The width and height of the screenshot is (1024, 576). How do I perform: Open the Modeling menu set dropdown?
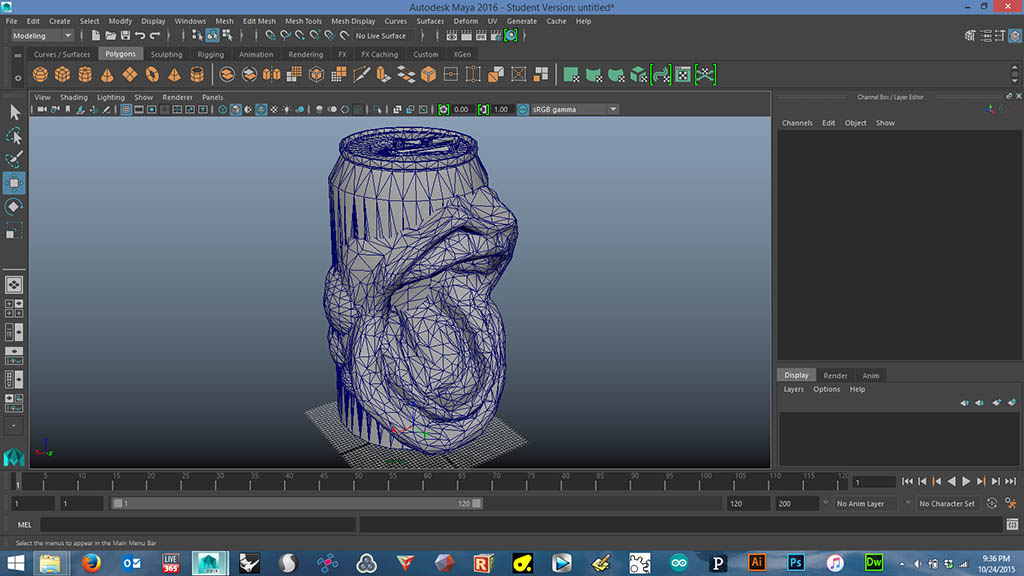click(40, 36)
